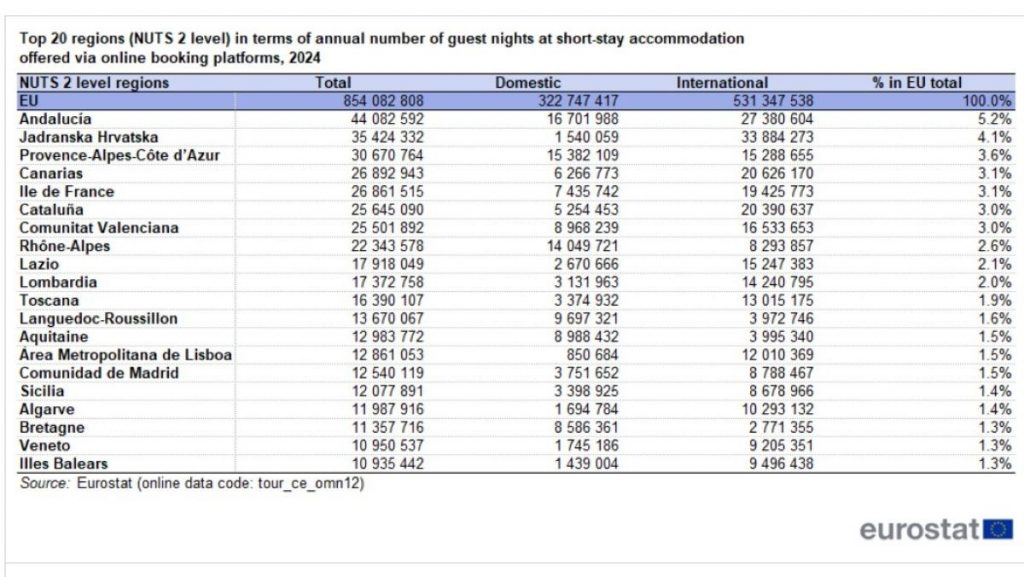Viewport: 1024px width, 577px height.
Task: Click EU total value 854 082 808
Action: click(383, 101)
